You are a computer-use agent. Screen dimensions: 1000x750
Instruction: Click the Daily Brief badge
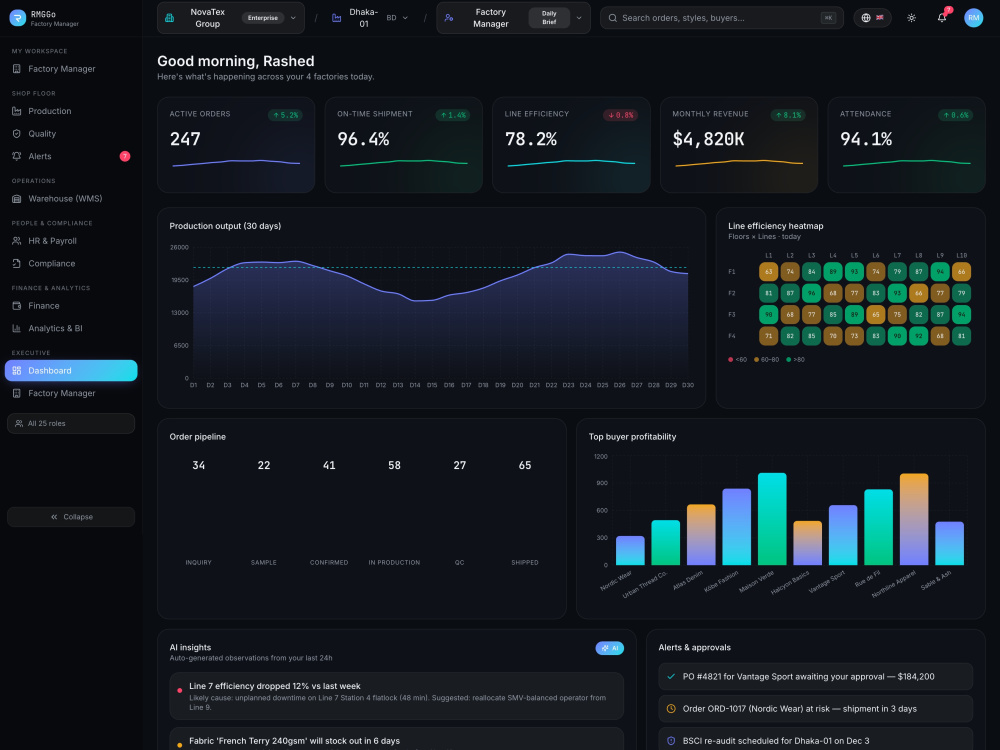coord(548,18)
